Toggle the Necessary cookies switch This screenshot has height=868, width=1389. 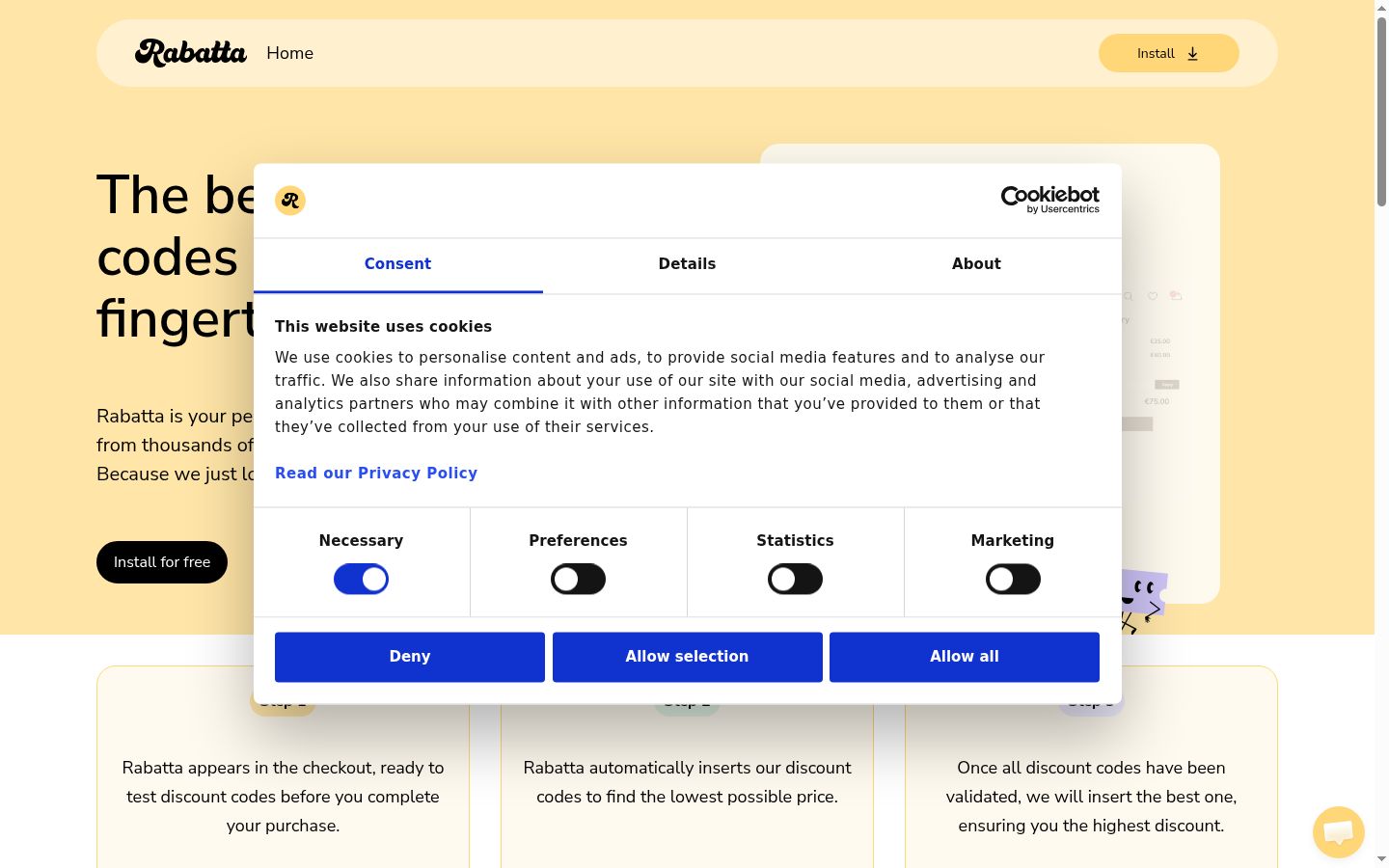[361, 579]
